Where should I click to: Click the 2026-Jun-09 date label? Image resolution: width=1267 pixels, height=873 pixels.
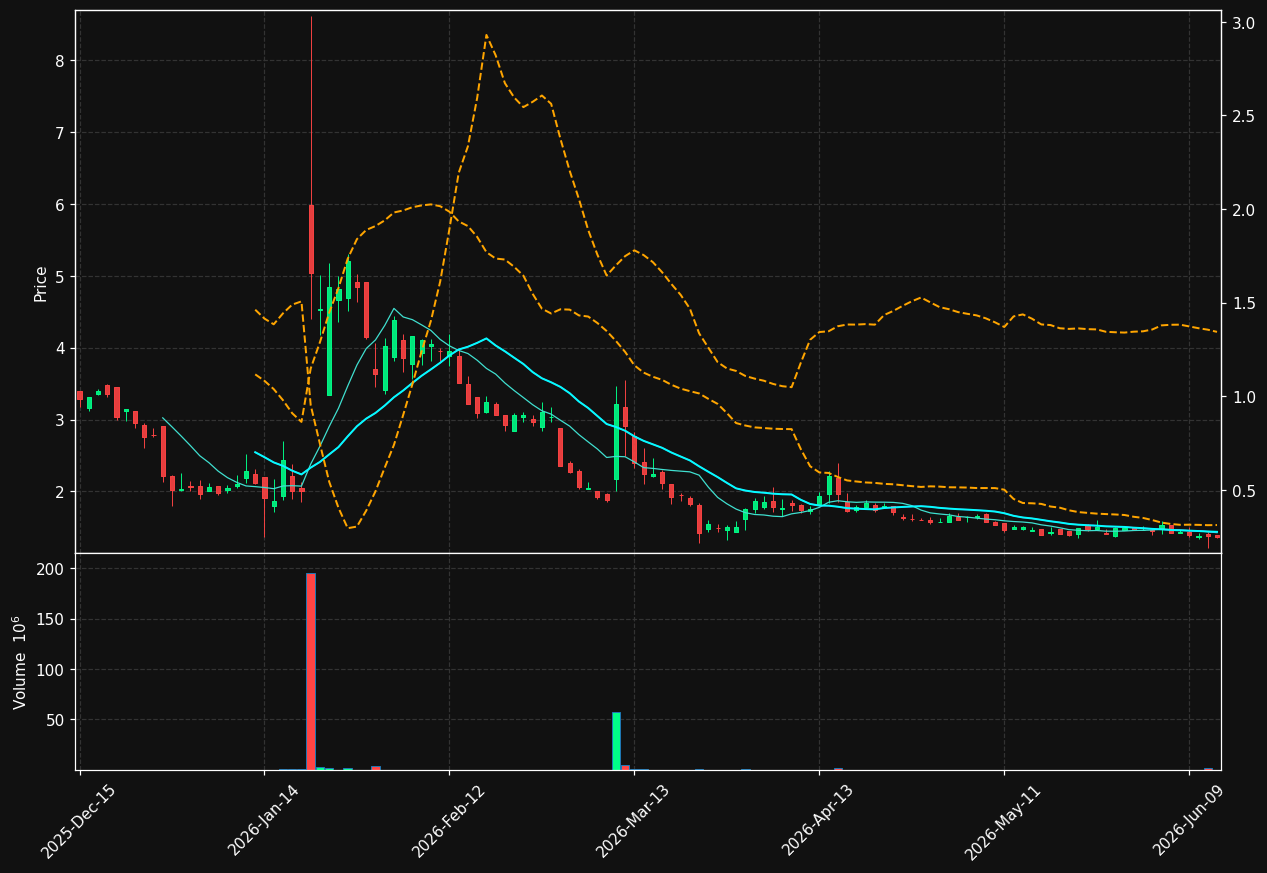tap(1188, 820)
